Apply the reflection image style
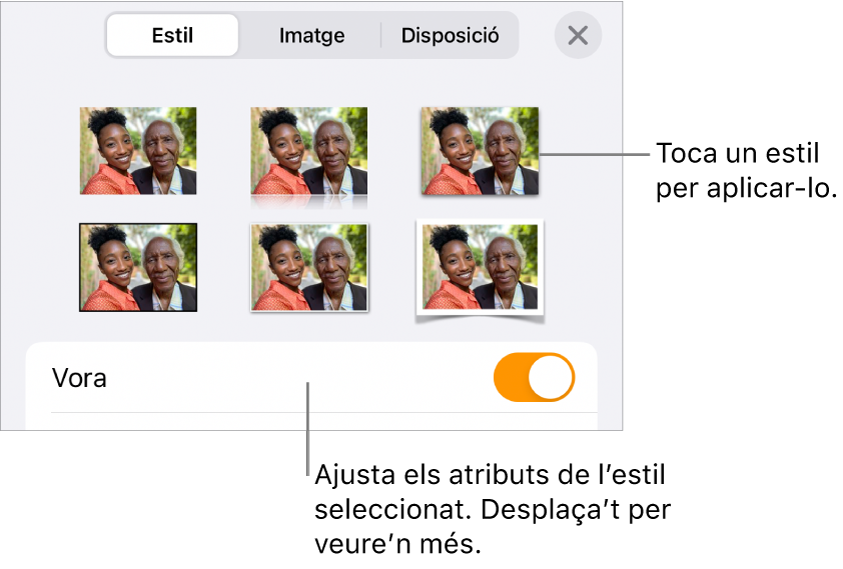The image size is (843, 569). click(x=309, y=156)
